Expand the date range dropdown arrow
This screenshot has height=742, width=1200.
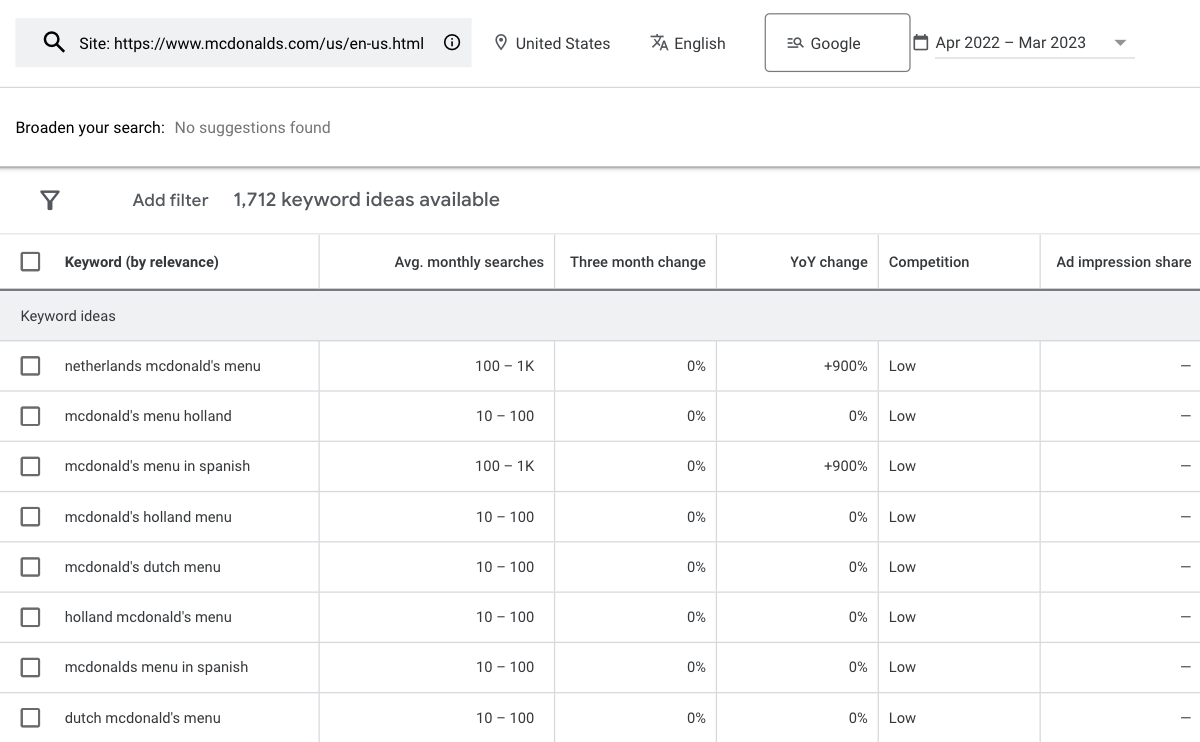pos(1120,43)
